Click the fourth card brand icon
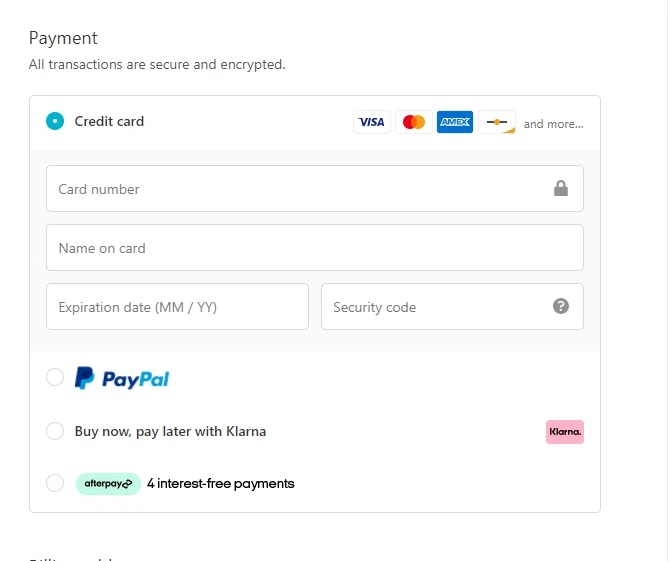This screenshot has width=668, height=561. [497, 122]
